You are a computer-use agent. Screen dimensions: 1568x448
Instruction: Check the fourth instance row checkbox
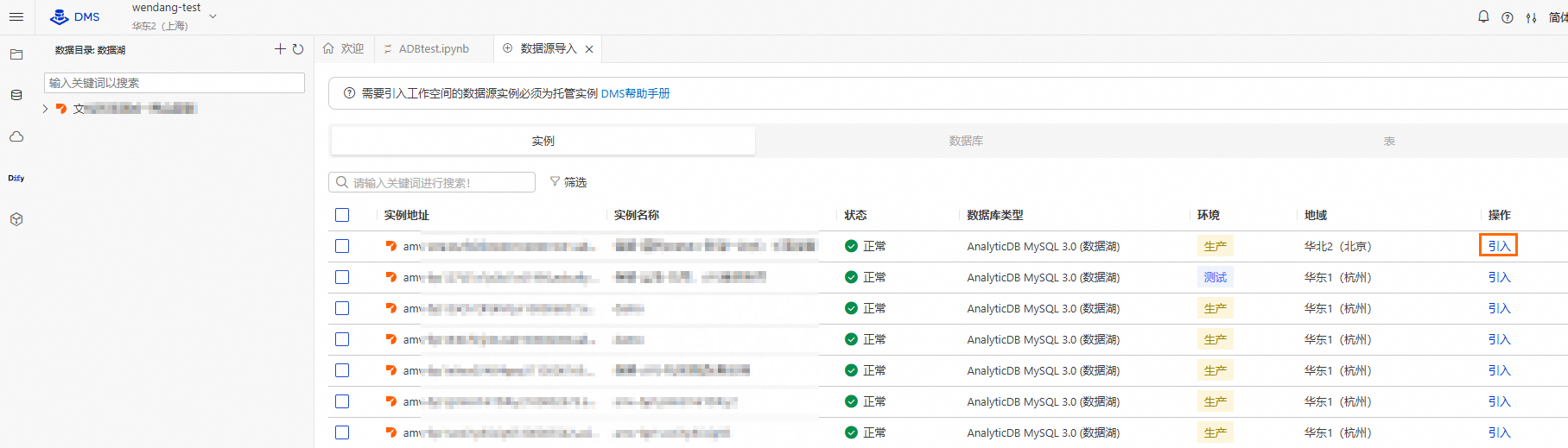point(342,339)
